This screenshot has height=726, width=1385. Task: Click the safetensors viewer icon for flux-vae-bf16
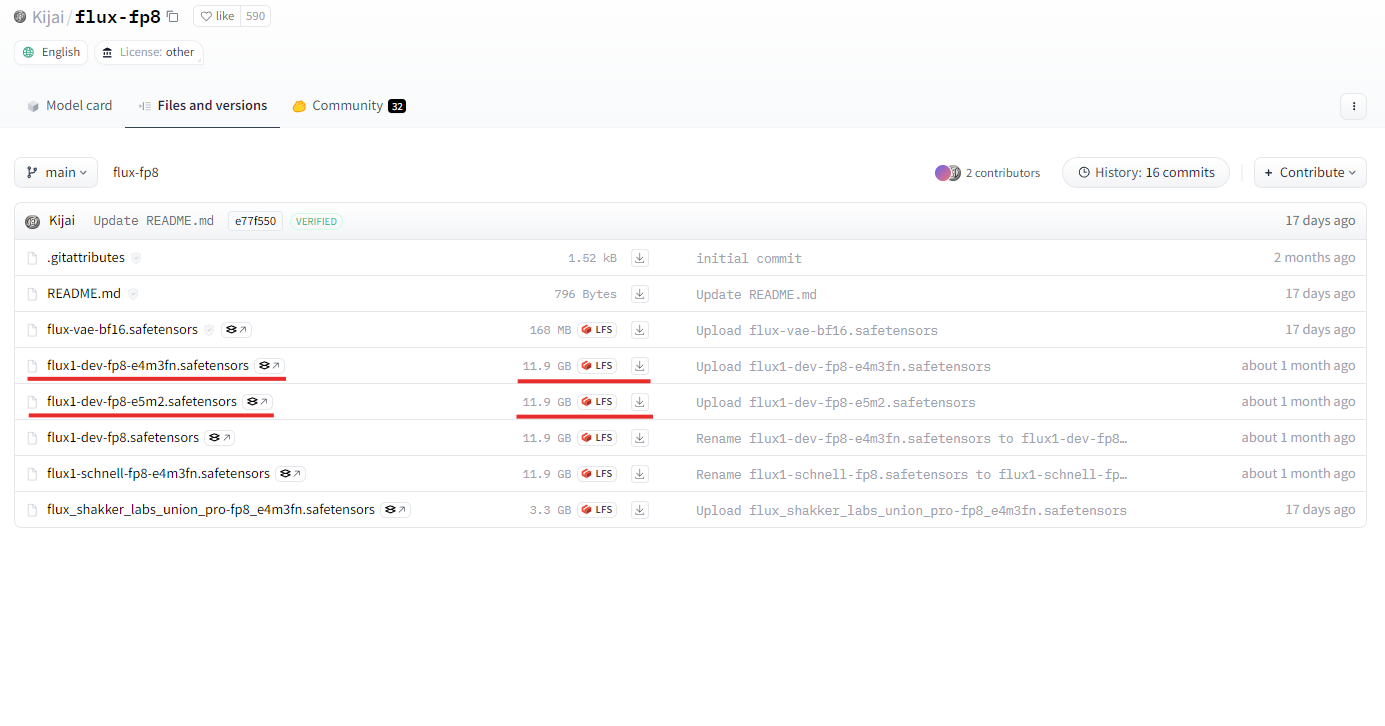236,330
